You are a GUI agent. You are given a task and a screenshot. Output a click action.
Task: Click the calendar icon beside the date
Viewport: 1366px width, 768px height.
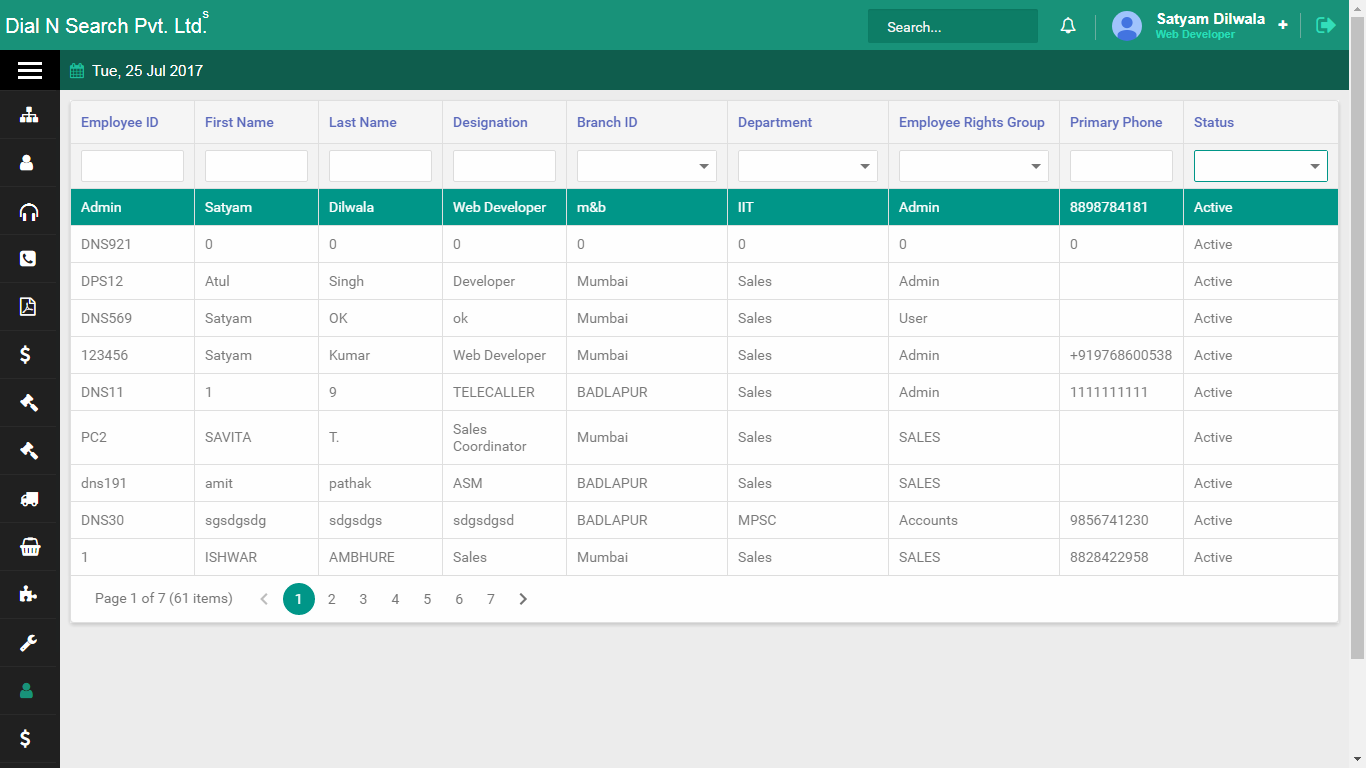click(x=77, y=71)
